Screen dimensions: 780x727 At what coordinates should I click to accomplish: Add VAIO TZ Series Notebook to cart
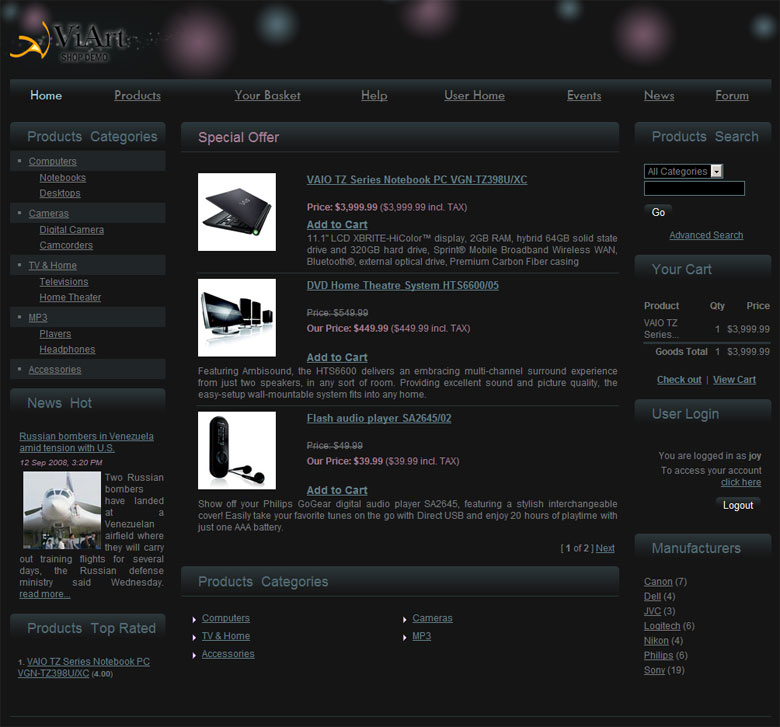click(337, 225)
